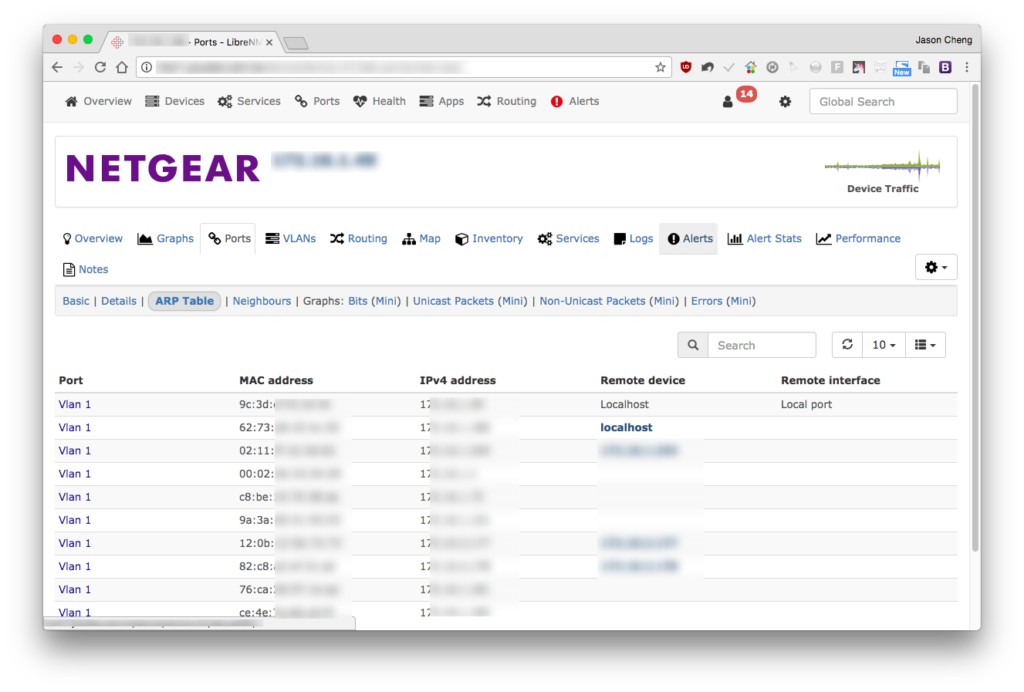Change rows per page from 10
The width and height of the screenshot is (1024, 692).
pos(884,345)
